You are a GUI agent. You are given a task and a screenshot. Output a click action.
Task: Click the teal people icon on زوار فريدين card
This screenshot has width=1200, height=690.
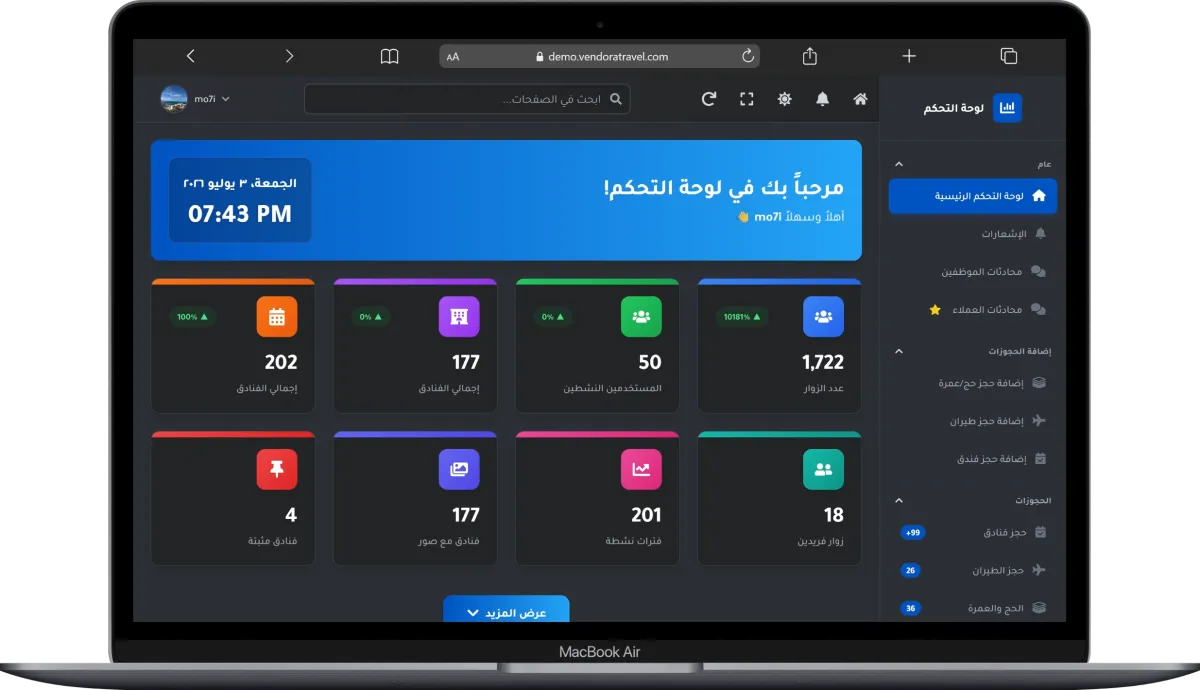tap(823, 469)
